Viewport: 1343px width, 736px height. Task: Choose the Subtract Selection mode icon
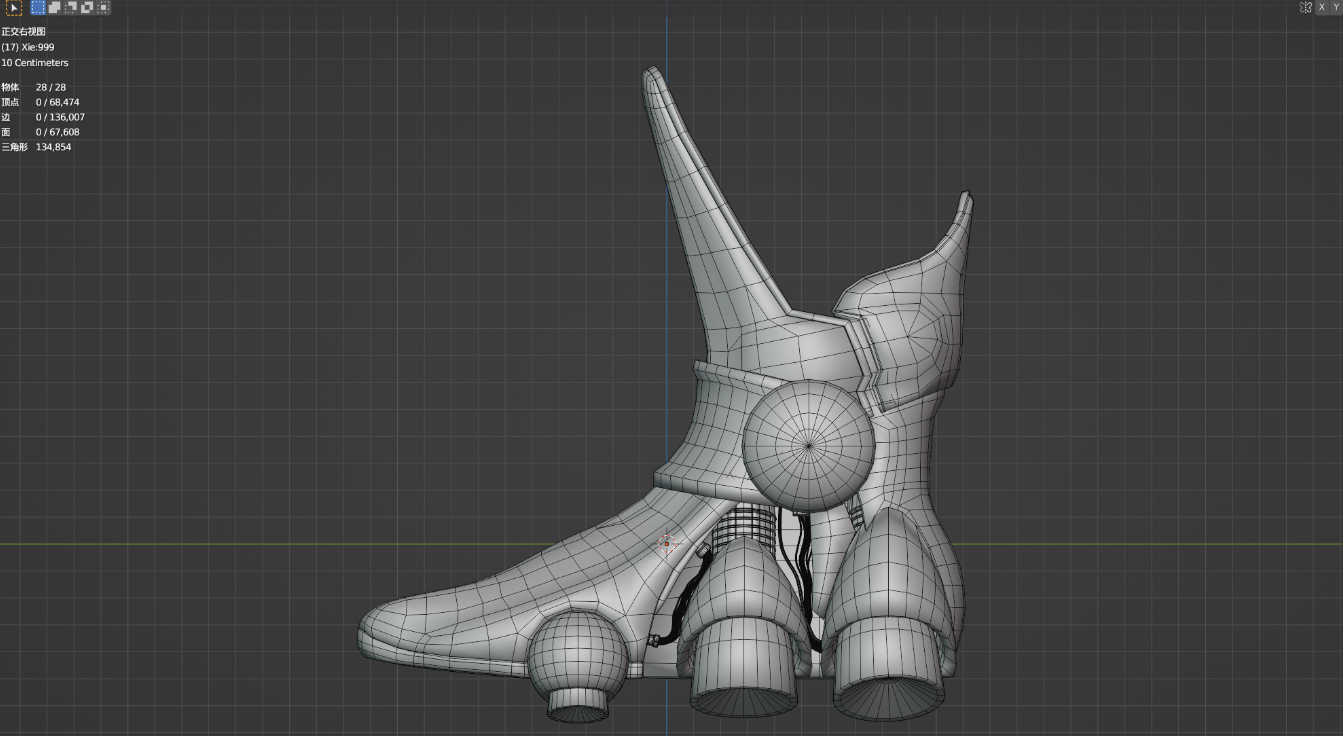pyautogui.click(x=70, y=7)
